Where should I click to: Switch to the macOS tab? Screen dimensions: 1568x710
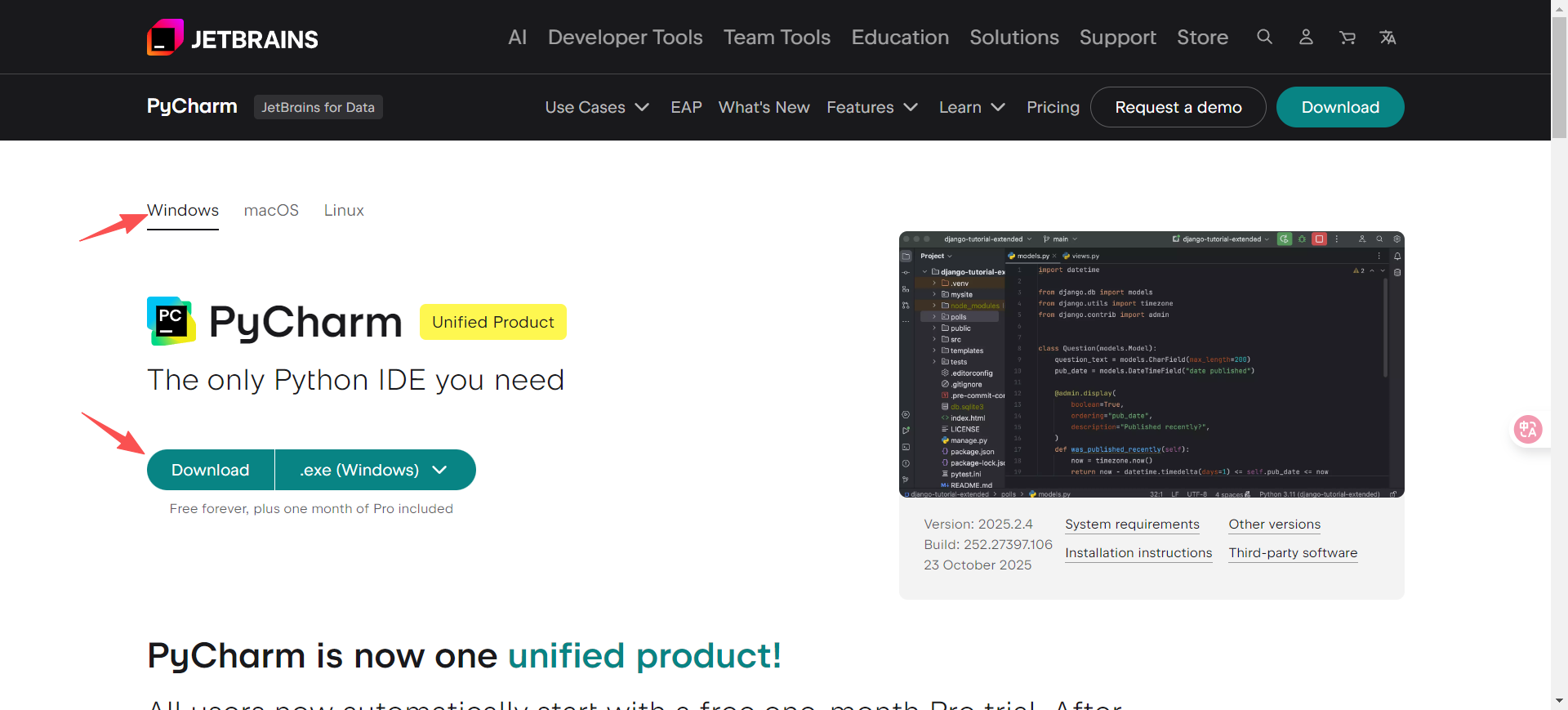coord(271,210)
